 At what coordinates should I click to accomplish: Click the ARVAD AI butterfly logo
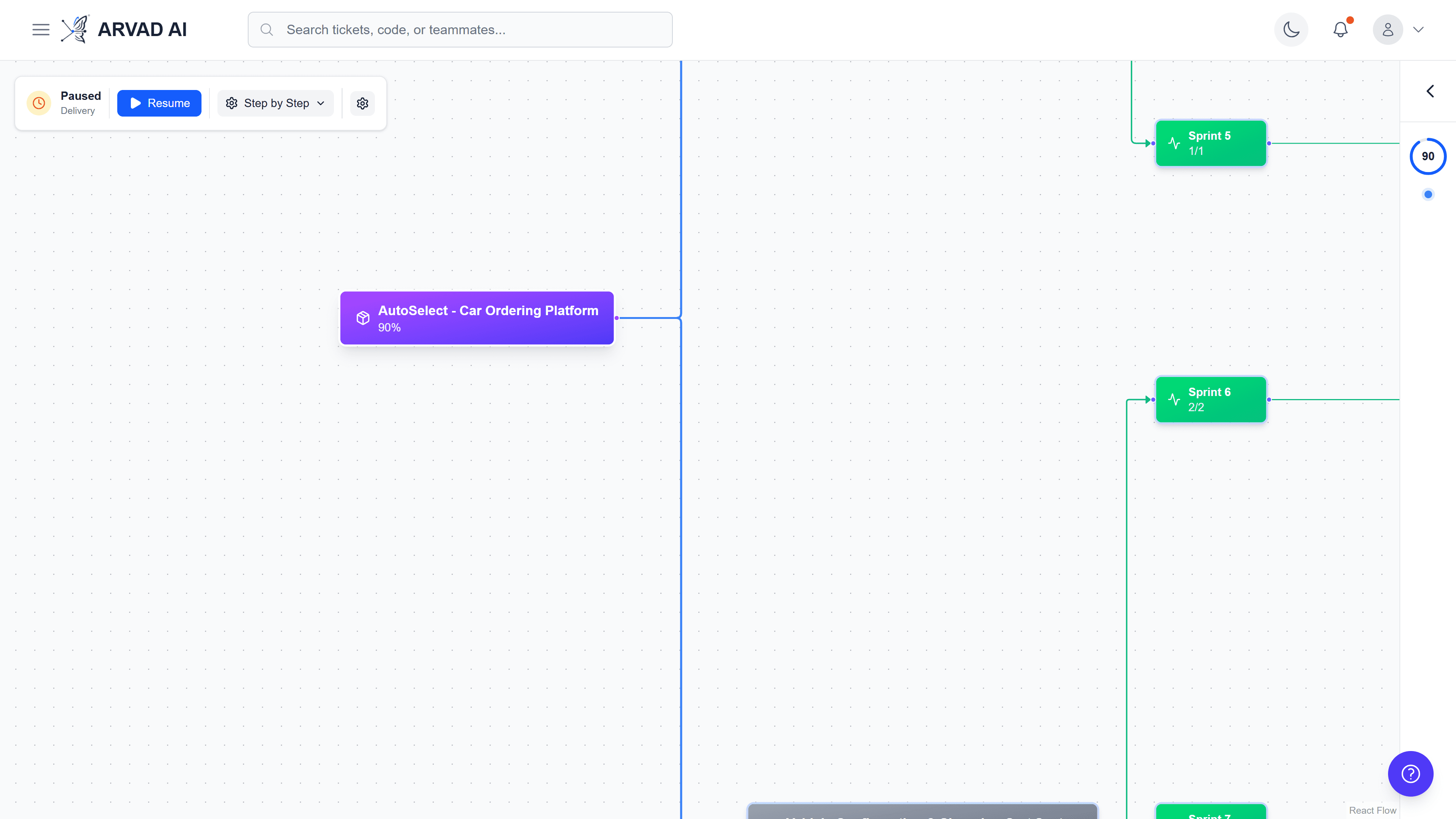pyautogui.click(x=75, y=29)
